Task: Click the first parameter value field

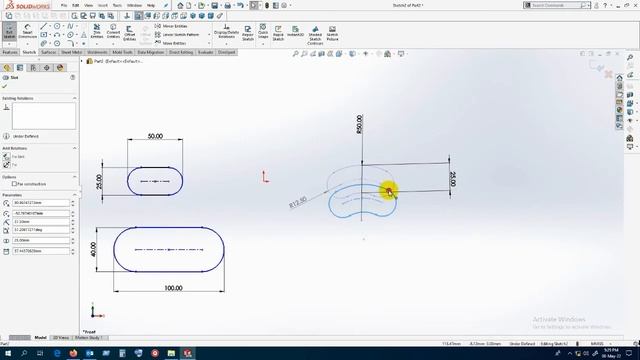Action: [x=41, y=203]
